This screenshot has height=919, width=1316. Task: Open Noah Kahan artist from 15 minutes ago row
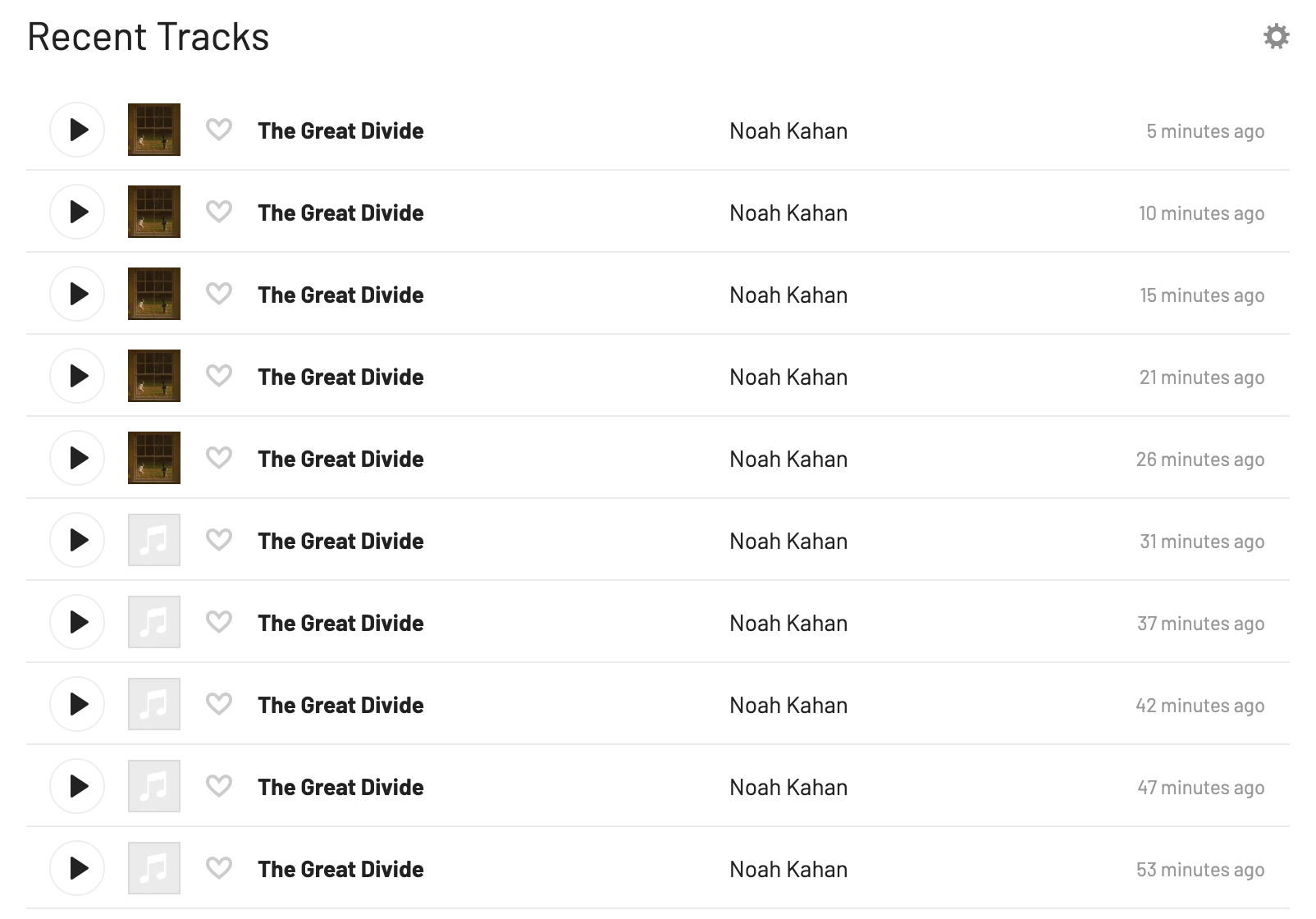[788, 295]
